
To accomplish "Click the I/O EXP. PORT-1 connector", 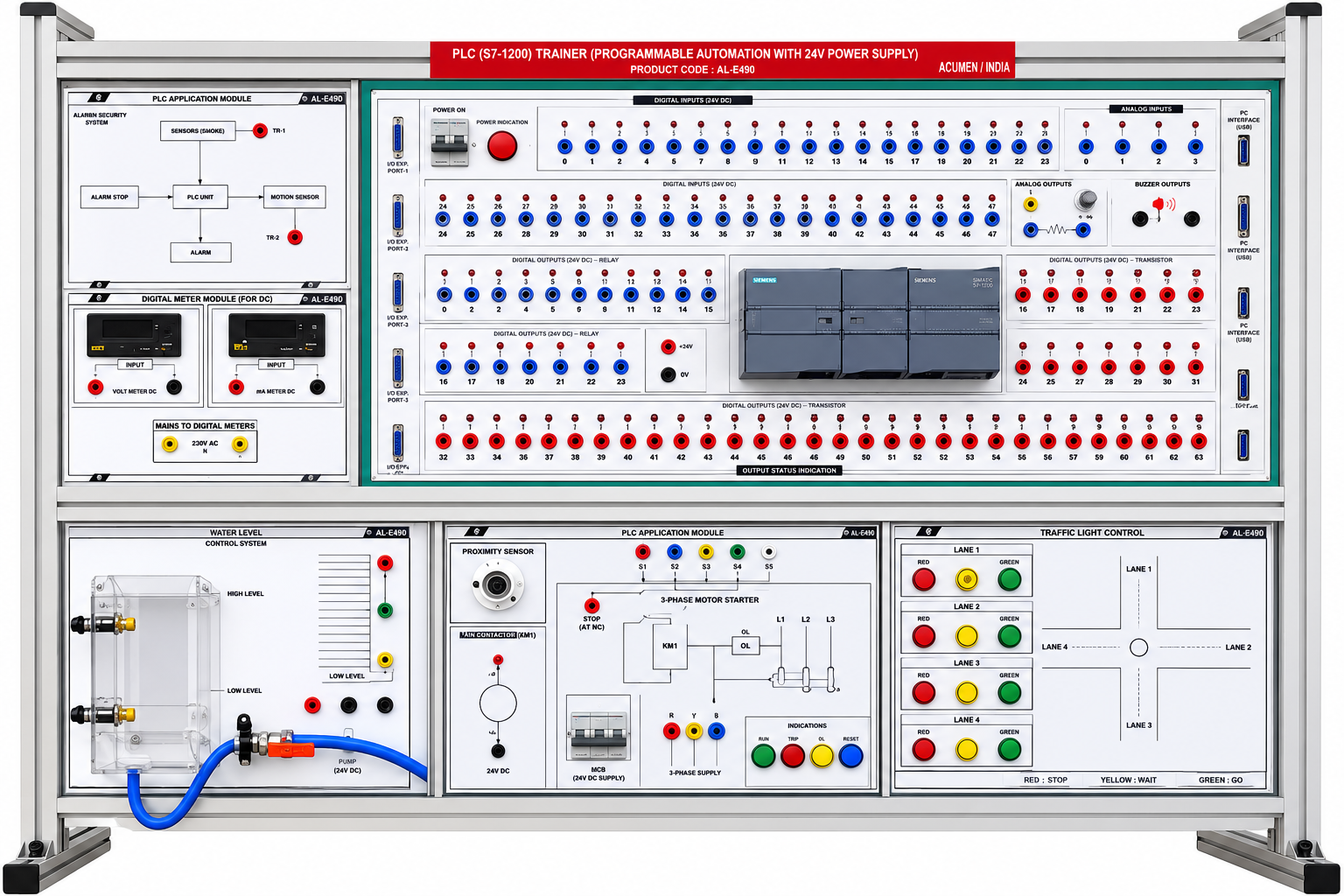I will tap(398, 137).
